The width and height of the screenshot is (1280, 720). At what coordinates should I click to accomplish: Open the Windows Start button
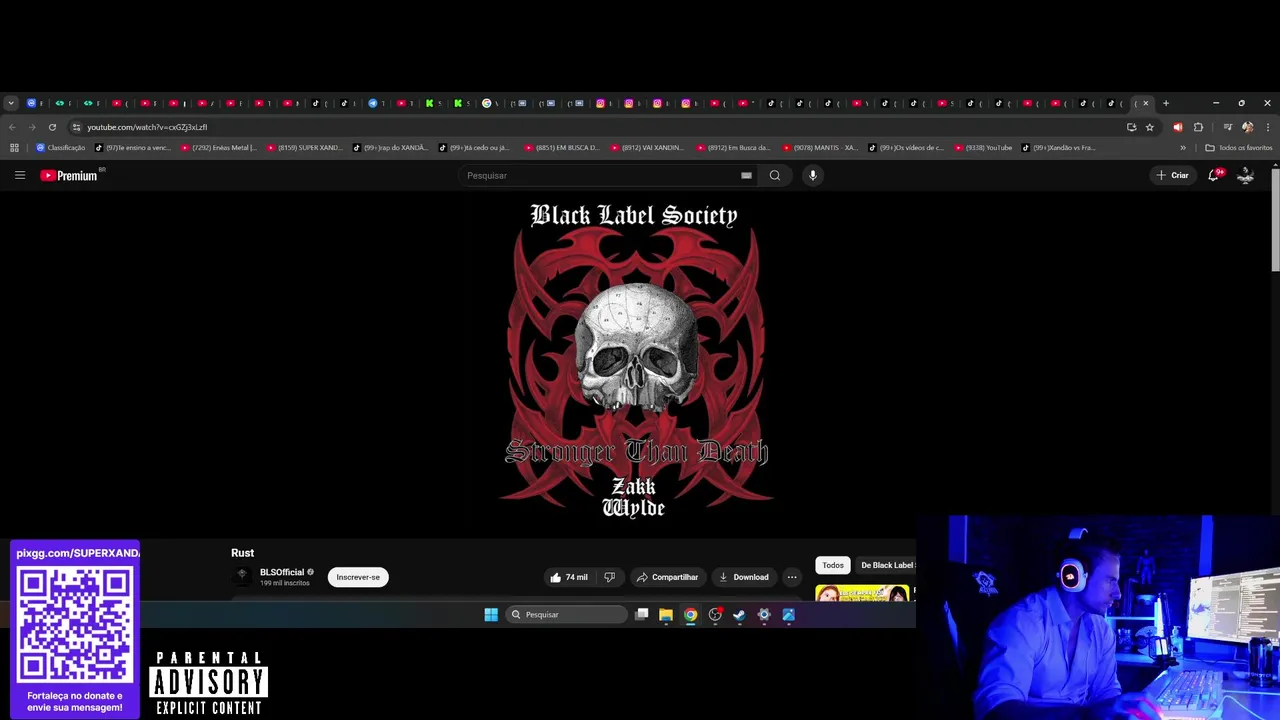pyautogui.click(x=491, y=615)
